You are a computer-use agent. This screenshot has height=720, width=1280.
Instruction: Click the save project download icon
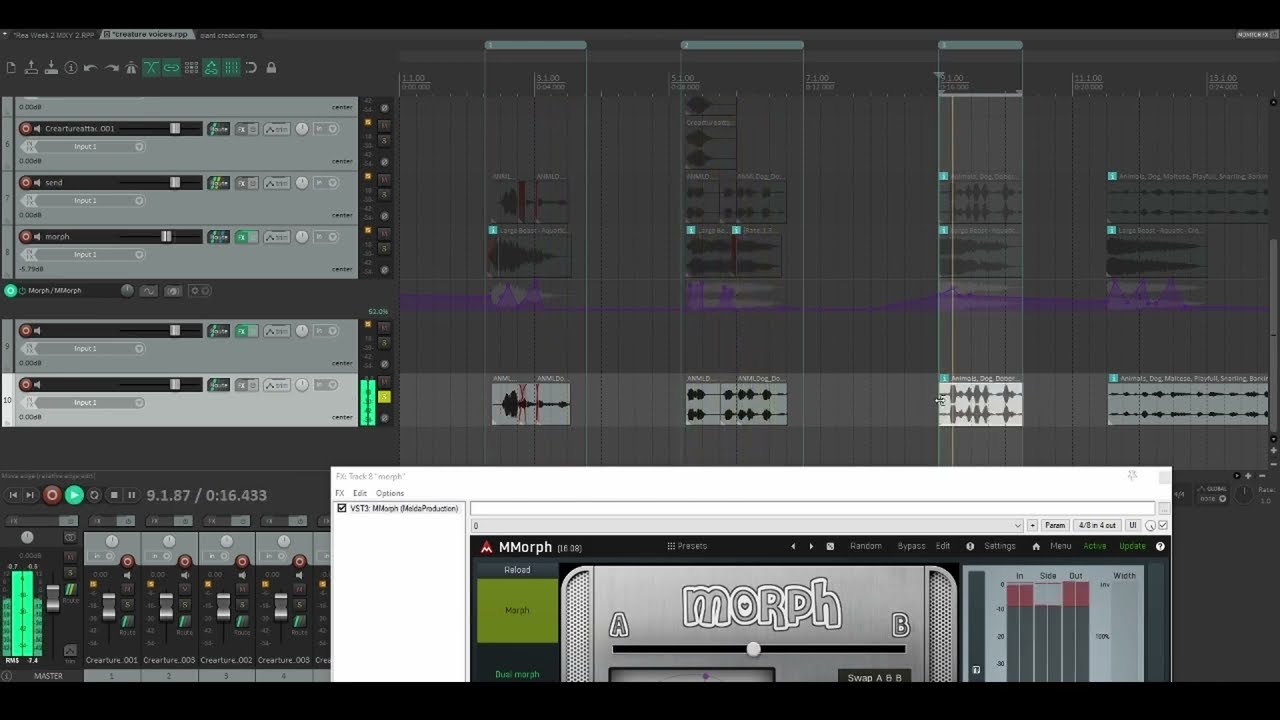51,68
